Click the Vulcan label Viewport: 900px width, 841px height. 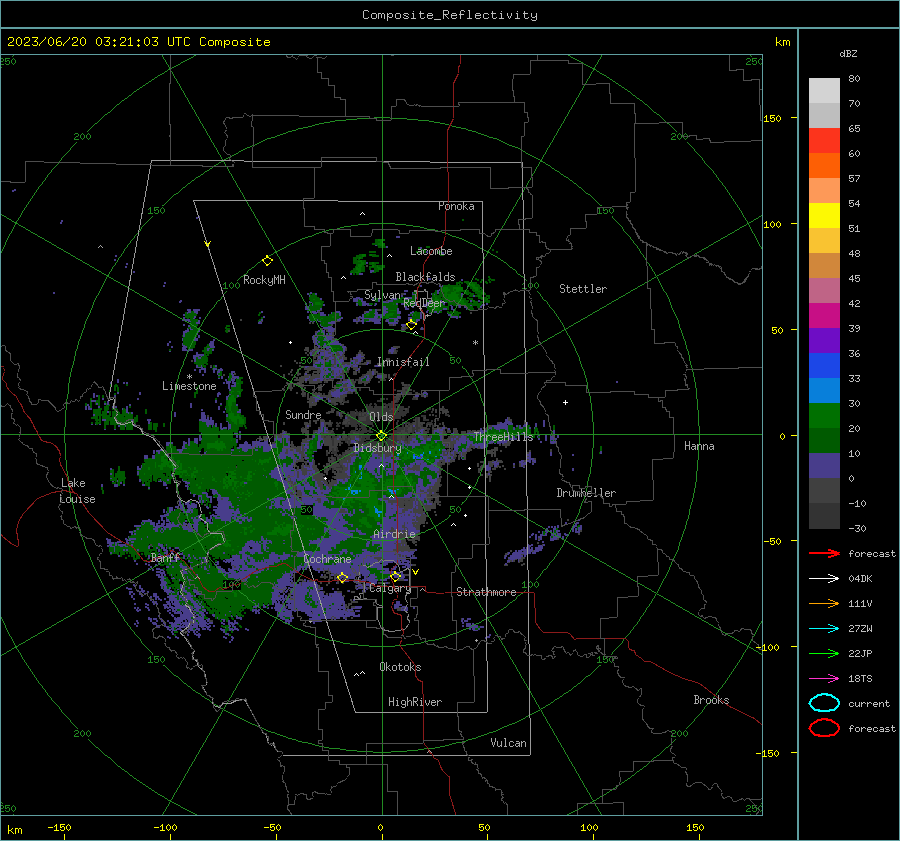508,743
